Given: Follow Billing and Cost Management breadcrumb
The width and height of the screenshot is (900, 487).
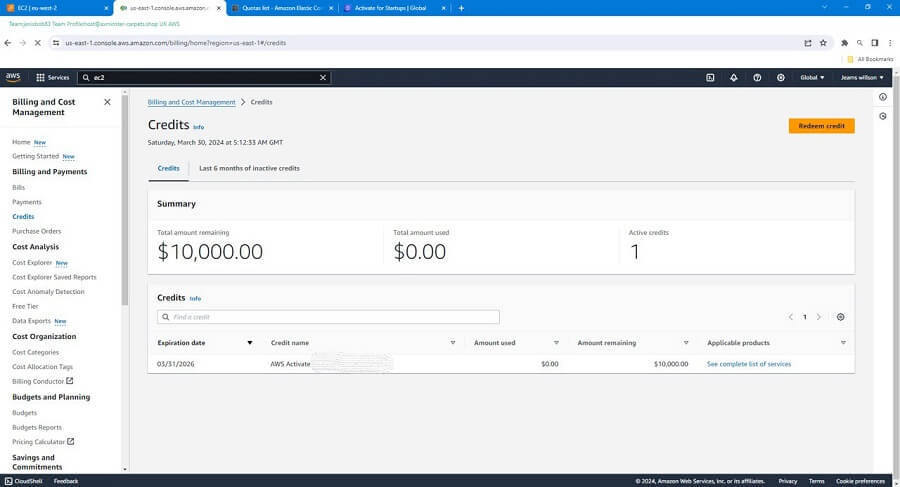Looking at the screenshot, I should coord(191,102).
